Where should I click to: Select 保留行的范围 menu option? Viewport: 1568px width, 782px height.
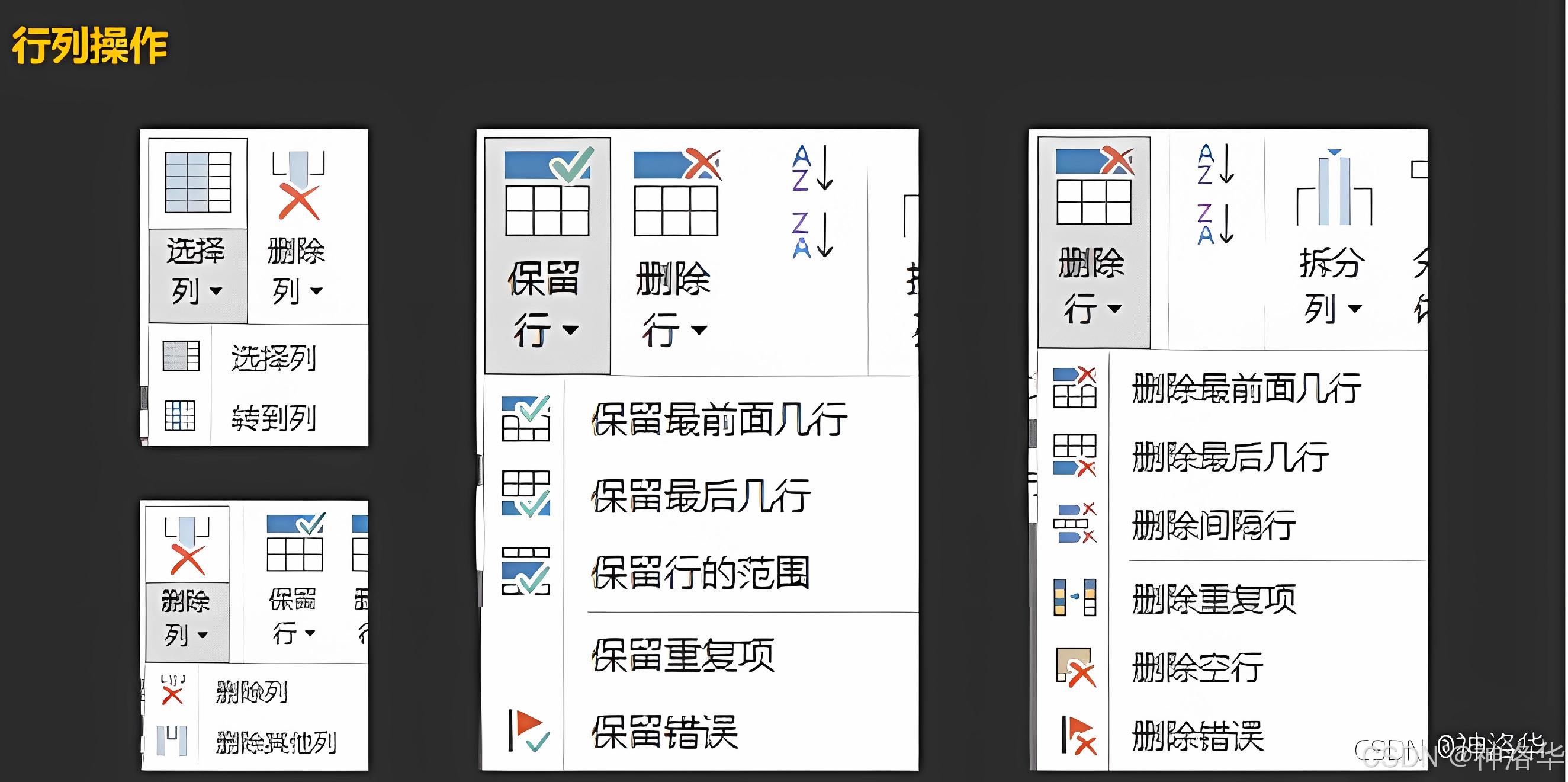pos(700,572)
